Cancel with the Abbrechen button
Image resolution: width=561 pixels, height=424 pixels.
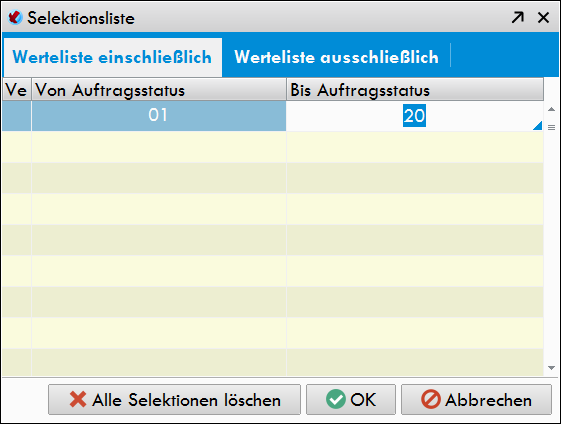[x=476, y=399]
